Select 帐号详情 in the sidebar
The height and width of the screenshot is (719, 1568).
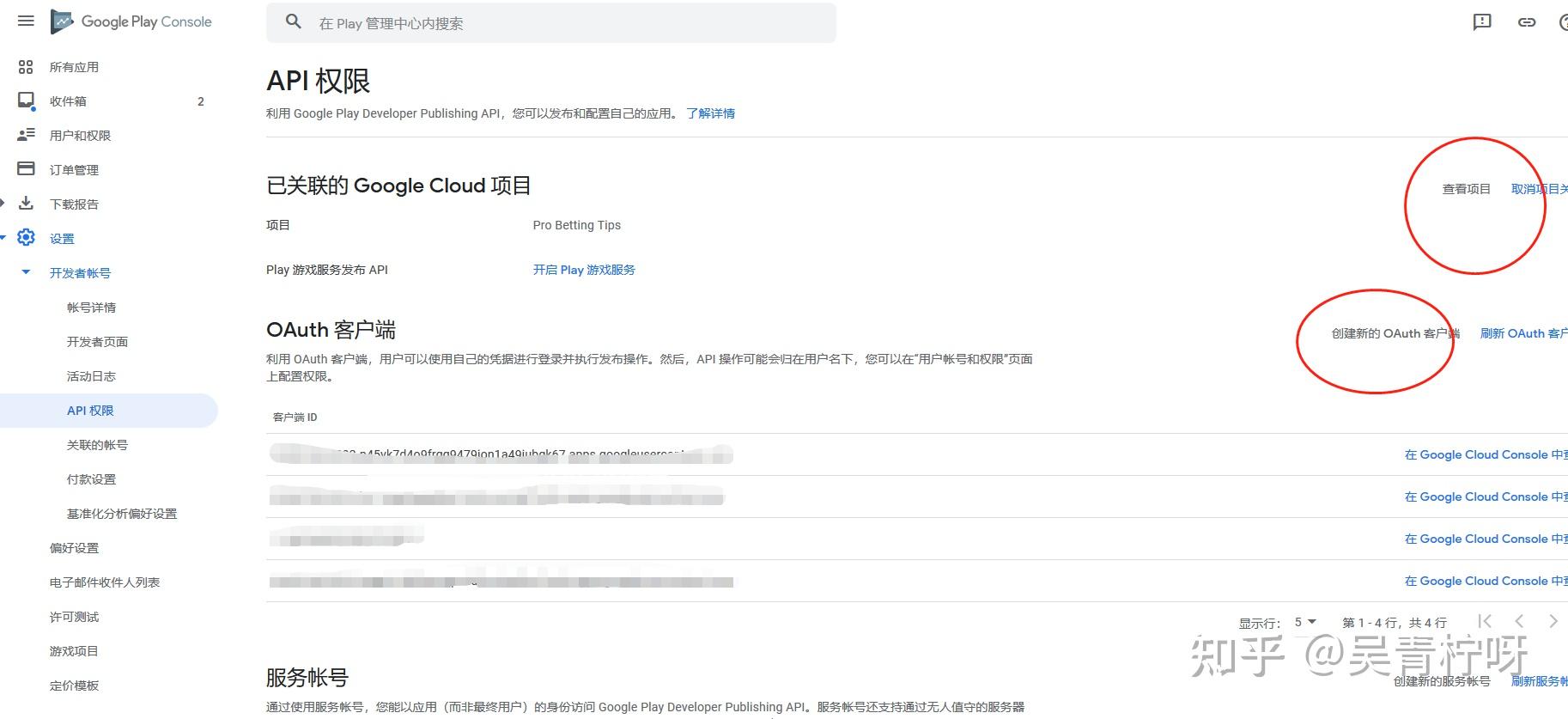[x=91, y=308]
